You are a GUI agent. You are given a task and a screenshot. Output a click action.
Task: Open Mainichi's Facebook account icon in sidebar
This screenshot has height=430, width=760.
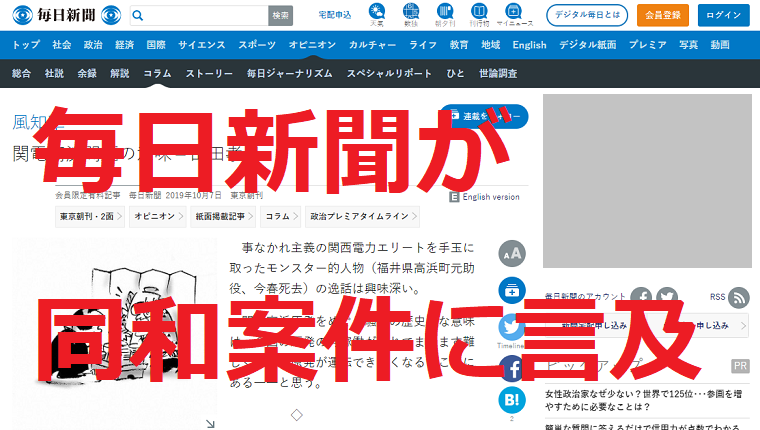(641, 297)
